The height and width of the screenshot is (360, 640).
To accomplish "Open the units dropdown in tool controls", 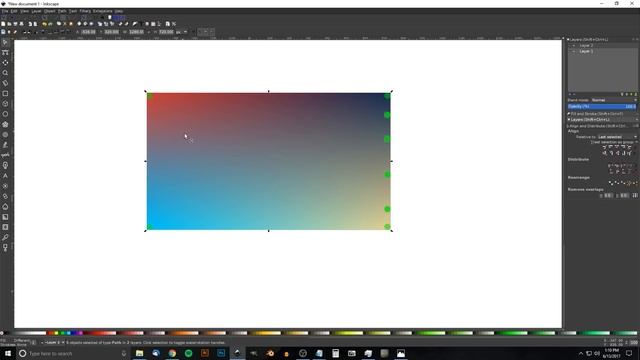I will (x=182, y=32).
